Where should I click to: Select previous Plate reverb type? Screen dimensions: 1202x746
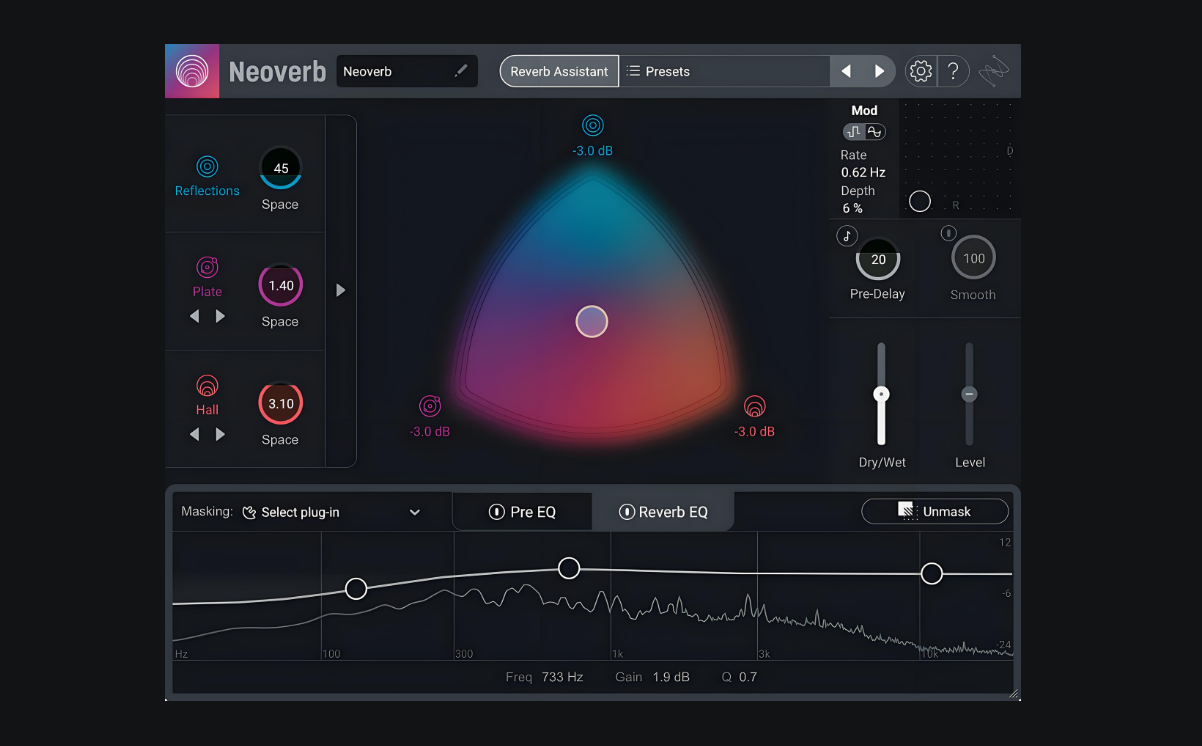click(x=195, y=316)
